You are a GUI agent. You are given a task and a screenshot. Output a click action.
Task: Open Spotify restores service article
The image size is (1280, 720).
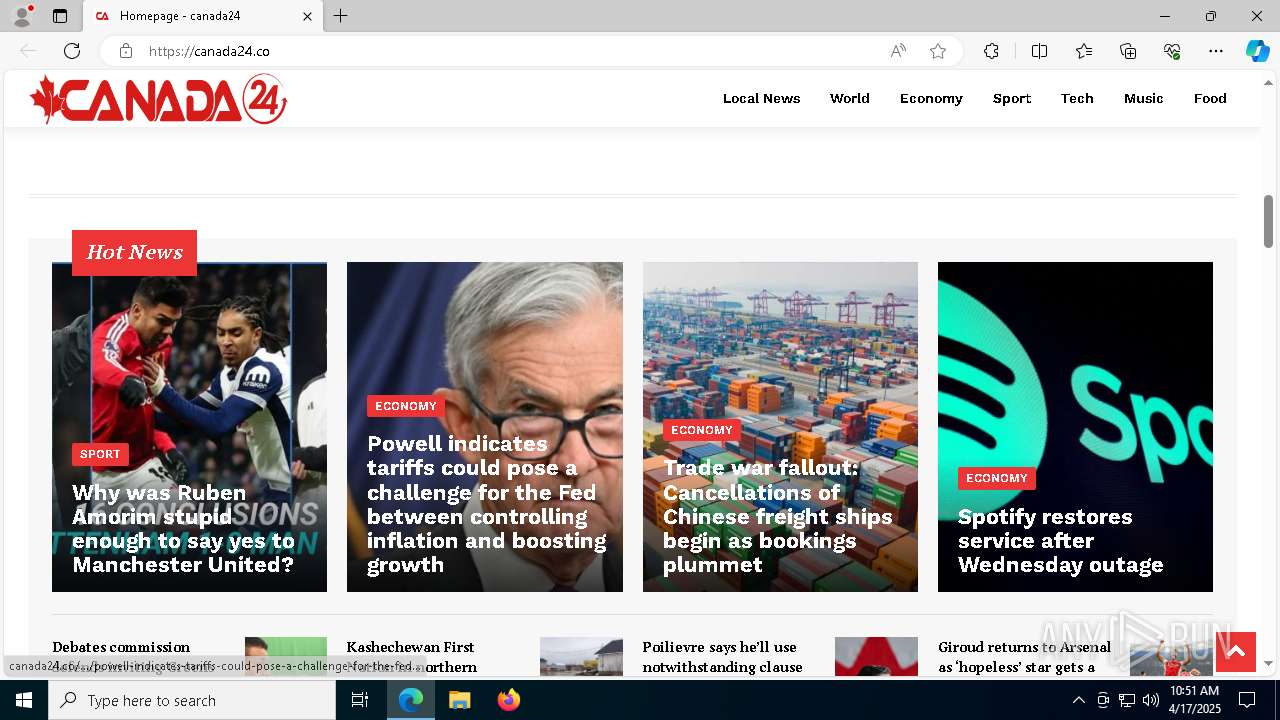point(1060,541)
